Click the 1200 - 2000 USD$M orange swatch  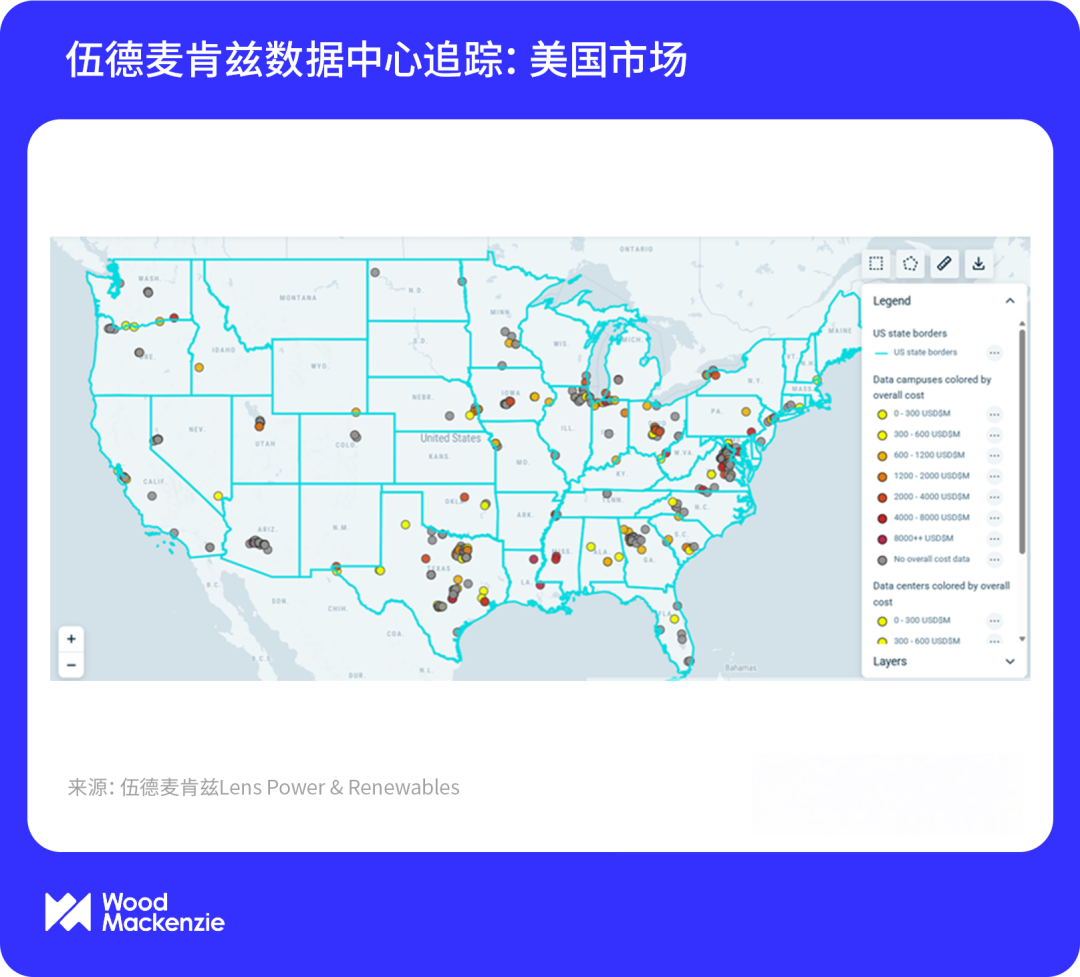click(x=882, y=477)
